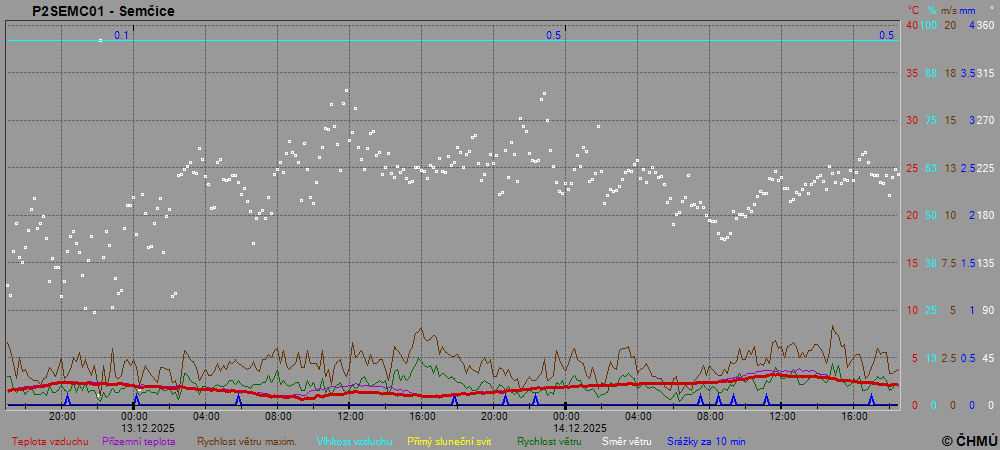Choose the green Rychlost větru legend label
This screenshot has height=450, width=1000.
[549, 441]
